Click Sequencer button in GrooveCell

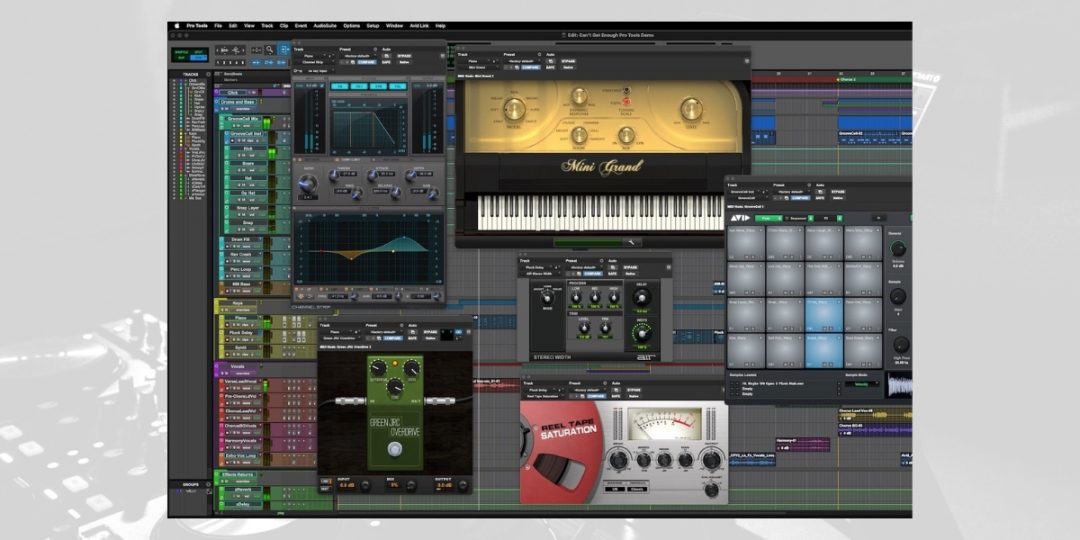798,218
